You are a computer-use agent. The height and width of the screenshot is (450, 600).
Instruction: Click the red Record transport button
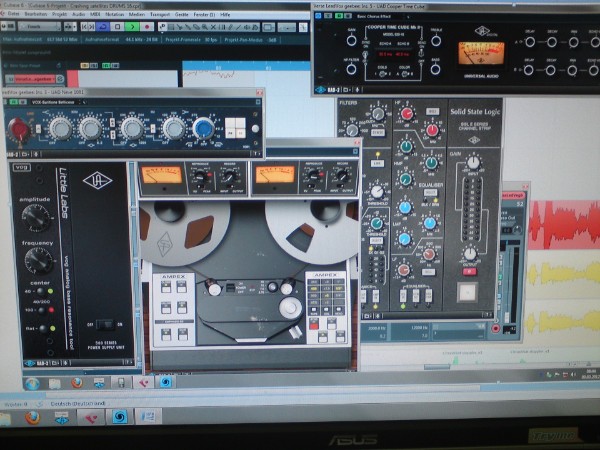(147, 26)
